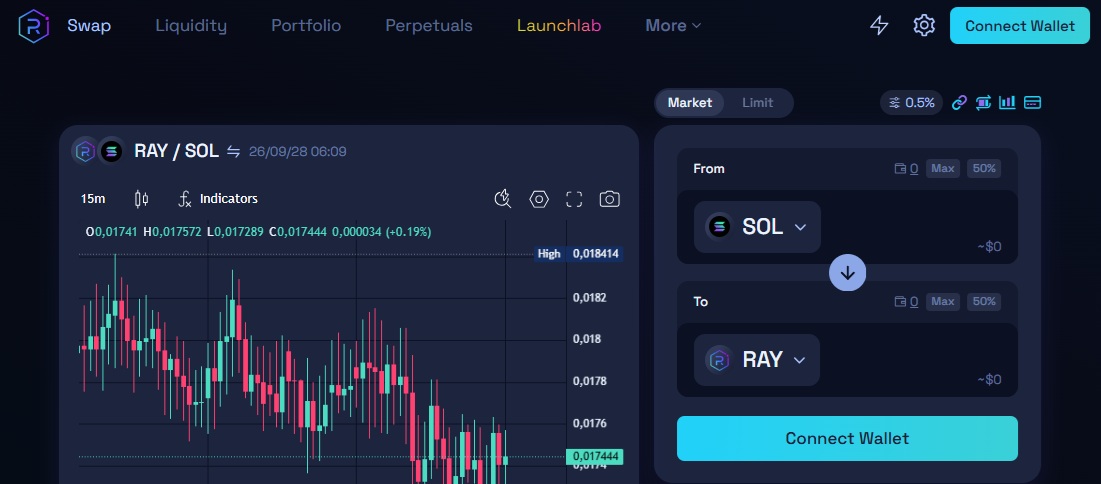Click the chart measure tool icon

point(503,199)
